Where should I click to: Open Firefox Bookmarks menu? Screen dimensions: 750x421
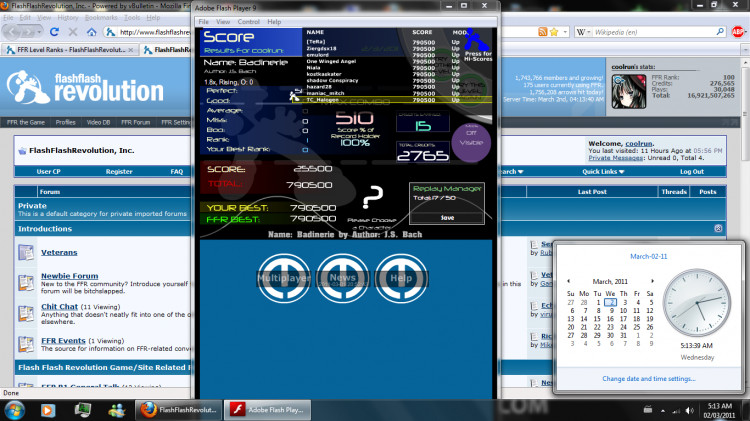[x=101, y=18]
